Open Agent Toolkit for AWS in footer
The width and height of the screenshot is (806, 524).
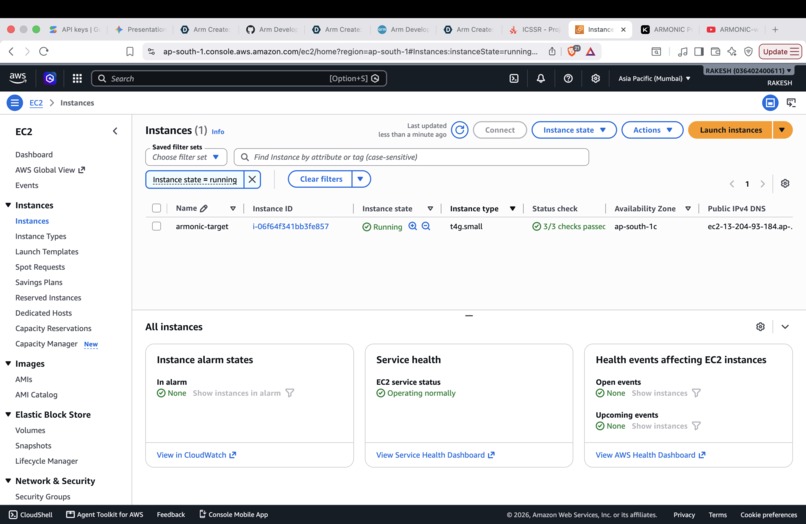105,514
